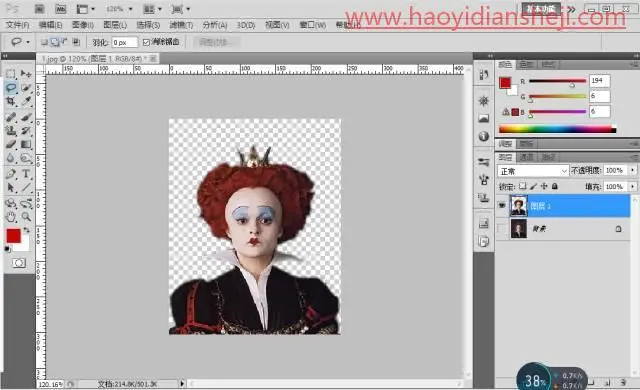Toggle lock all padlock
The image size is (640, 390).
coord(554,186)
